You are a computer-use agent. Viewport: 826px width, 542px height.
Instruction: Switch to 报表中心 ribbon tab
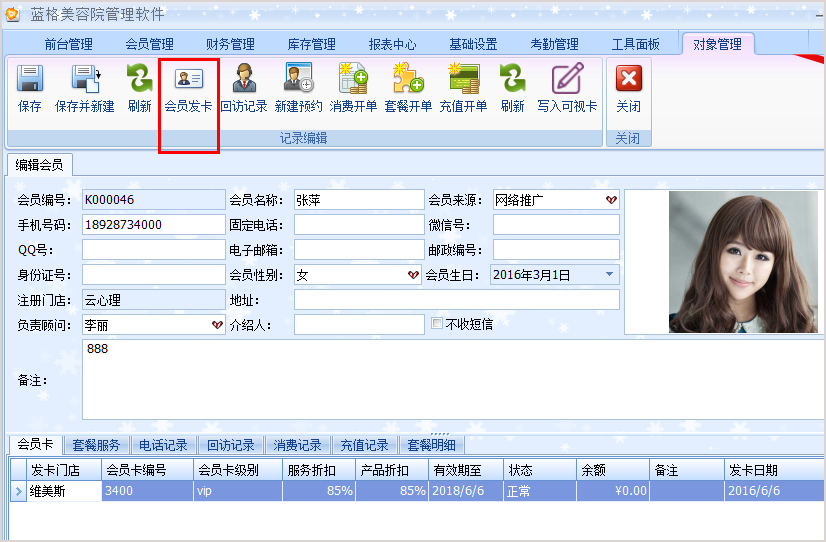point(392,44)
